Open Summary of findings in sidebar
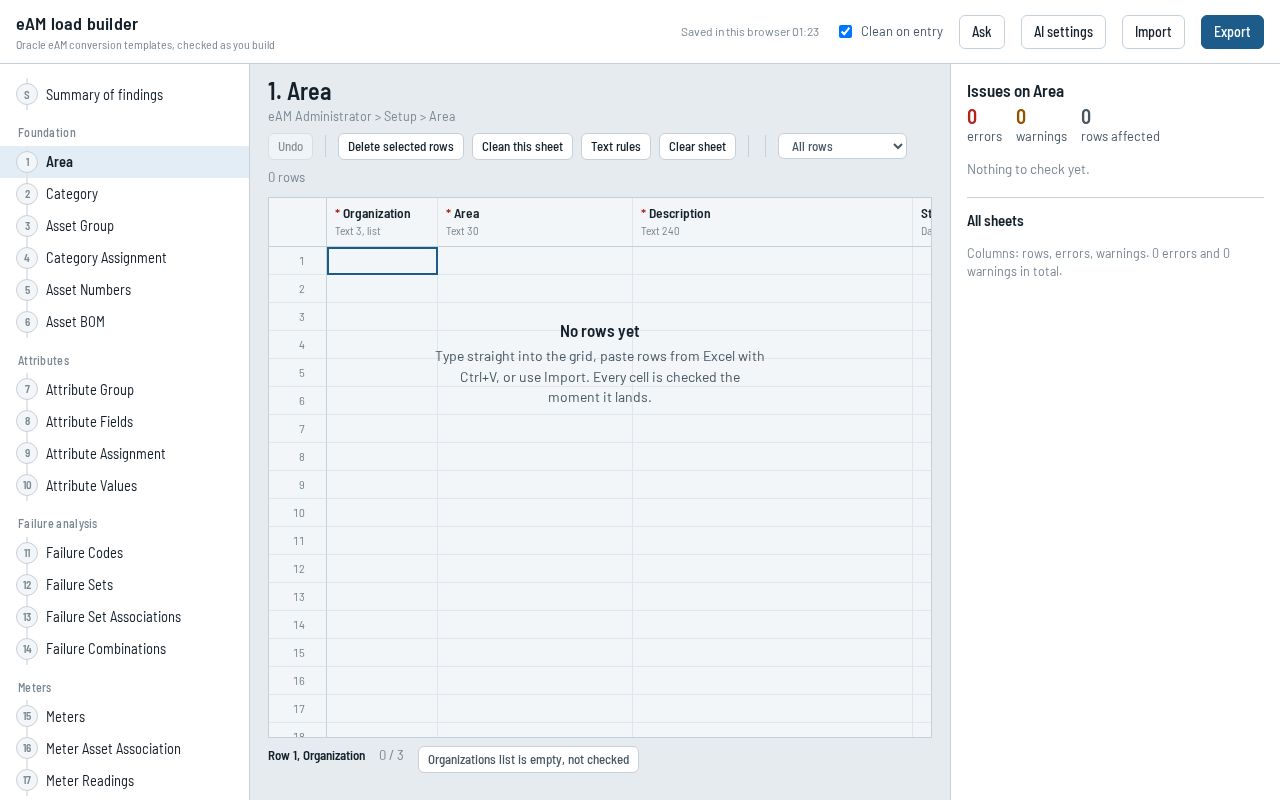Viewport: 1280px width, 800px height. tap(124, 95)
